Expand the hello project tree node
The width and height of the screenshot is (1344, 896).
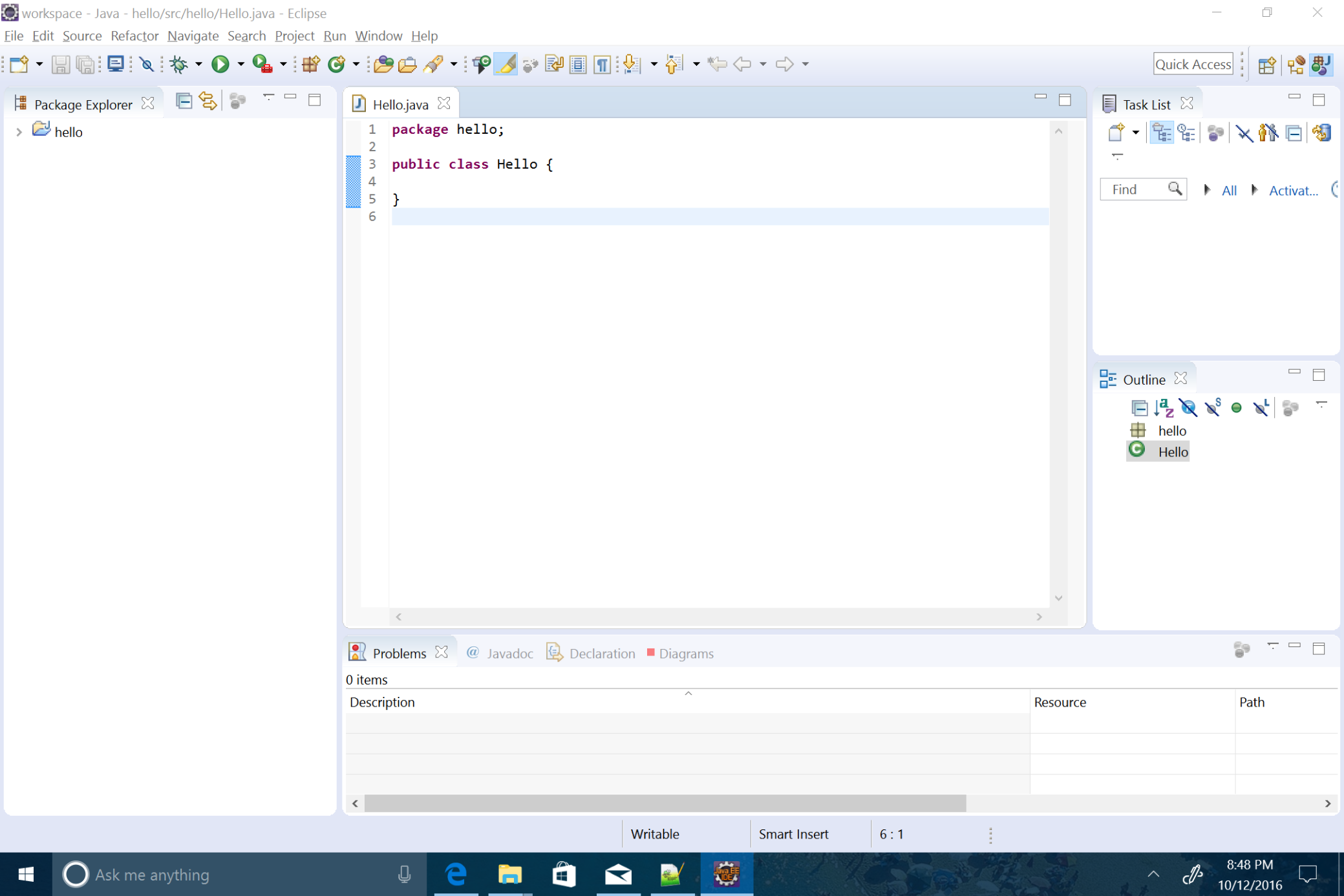coord(19,132)
